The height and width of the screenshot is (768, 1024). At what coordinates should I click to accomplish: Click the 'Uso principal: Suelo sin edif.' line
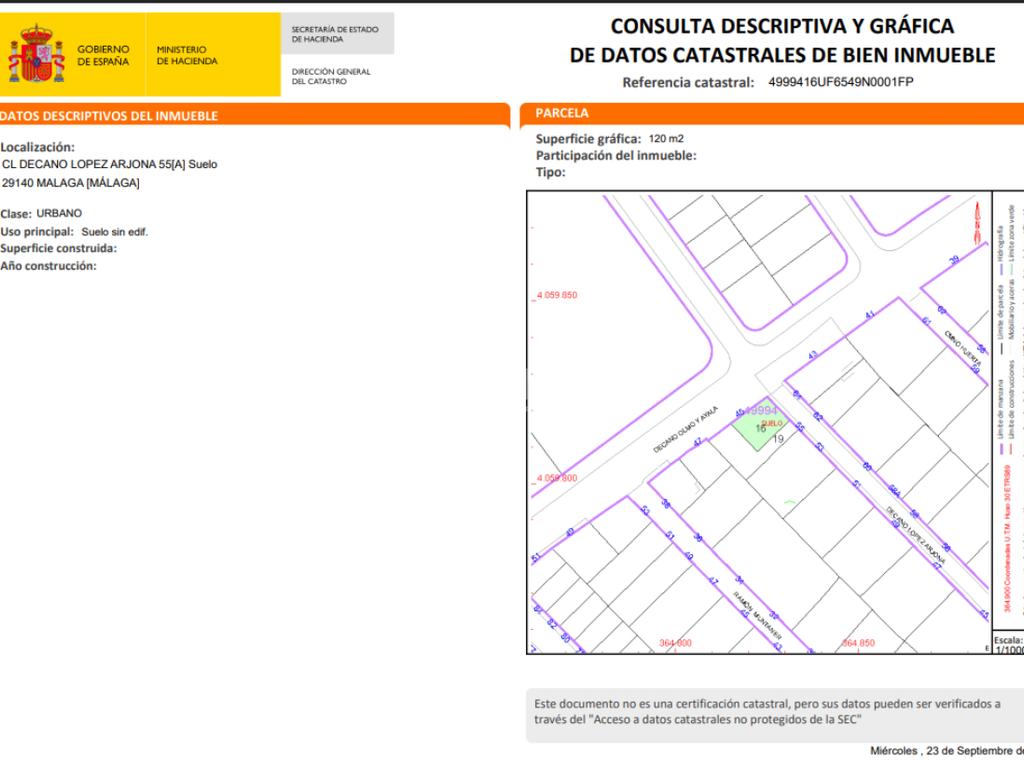pos(74,232)
